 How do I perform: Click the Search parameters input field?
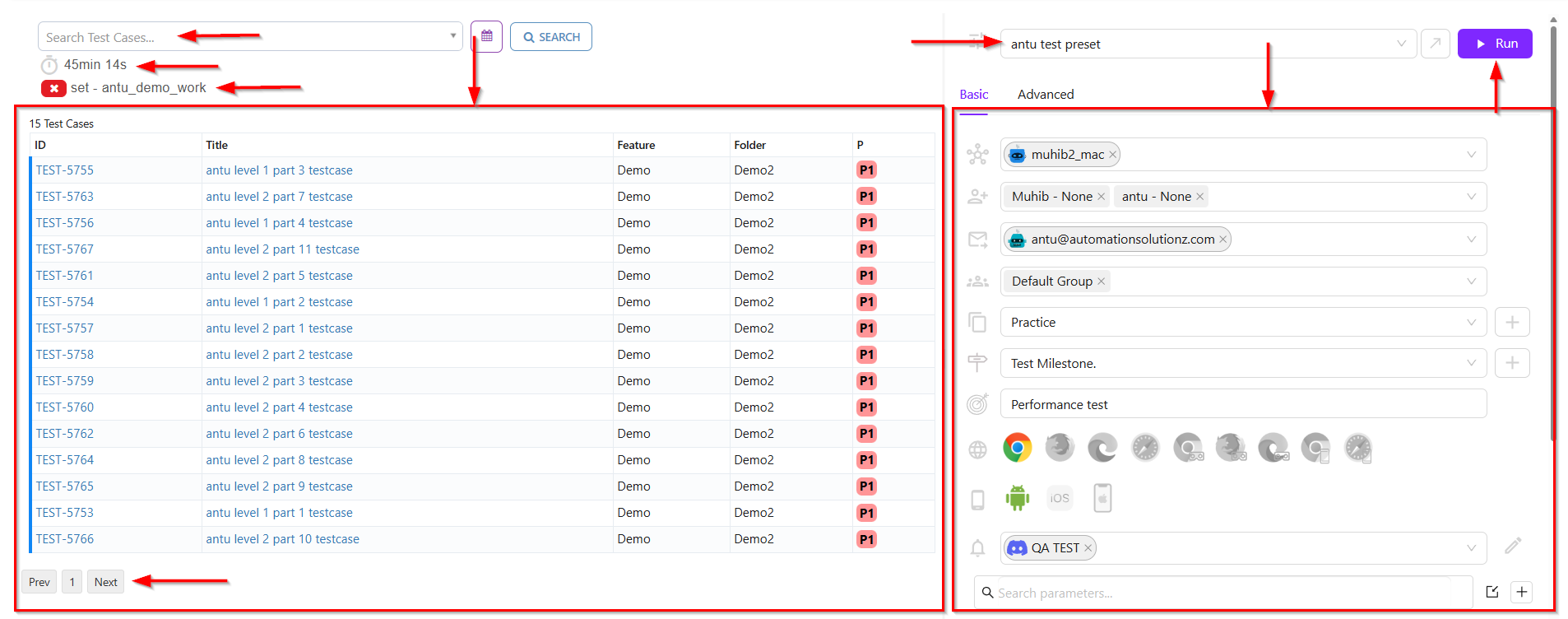(1226, 593)
